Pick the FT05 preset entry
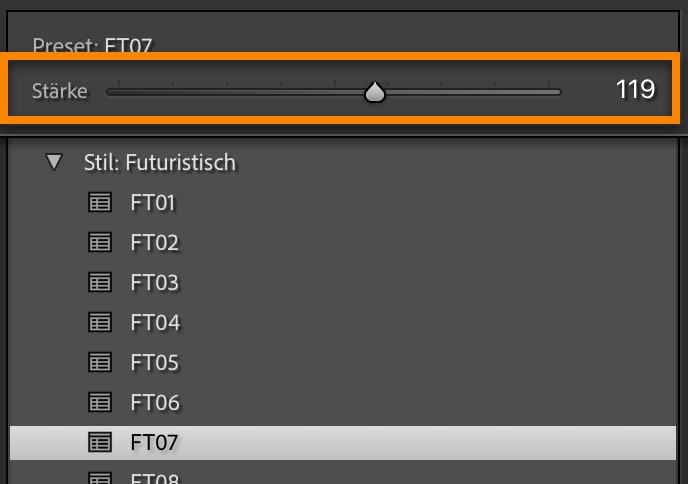The image size is (688, 484). 154,363
